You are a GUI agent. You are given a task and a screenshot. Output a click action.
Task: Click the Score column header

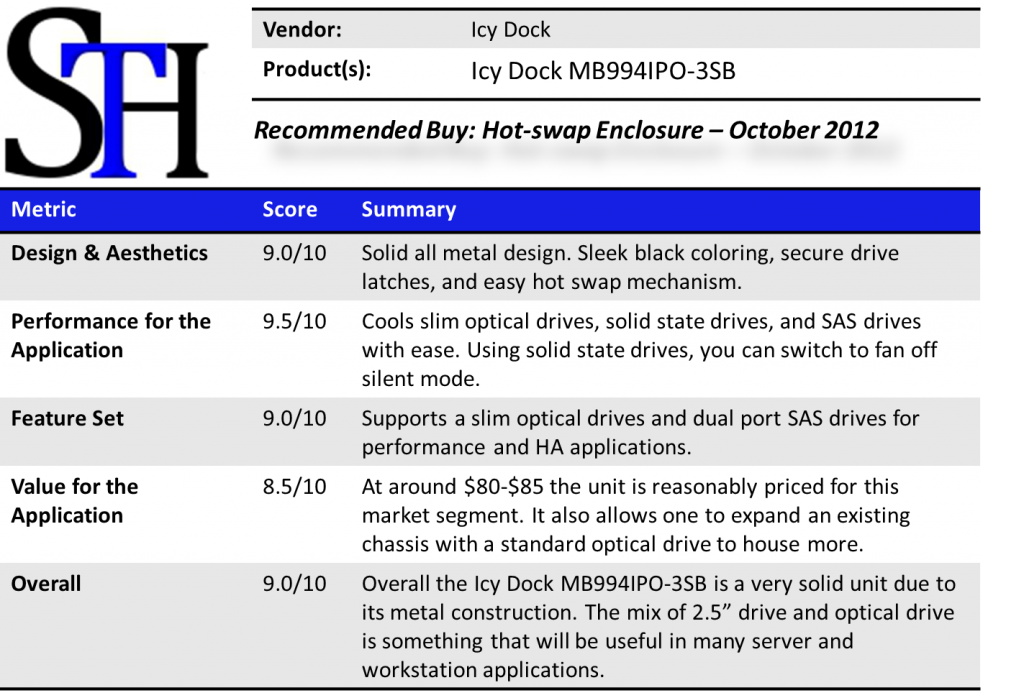click(289, 210)
